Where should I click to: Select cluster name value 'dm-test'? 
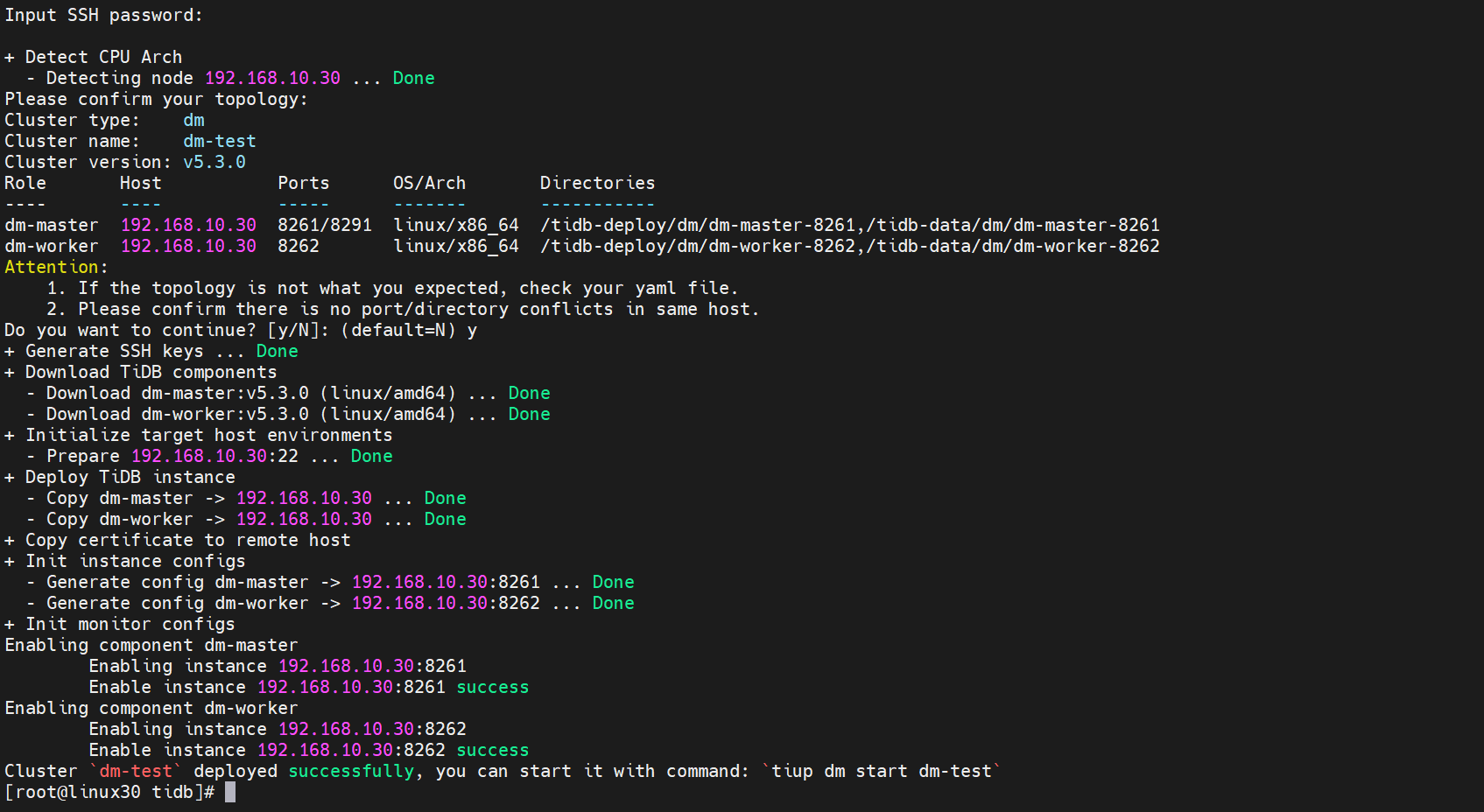point(220,141)
